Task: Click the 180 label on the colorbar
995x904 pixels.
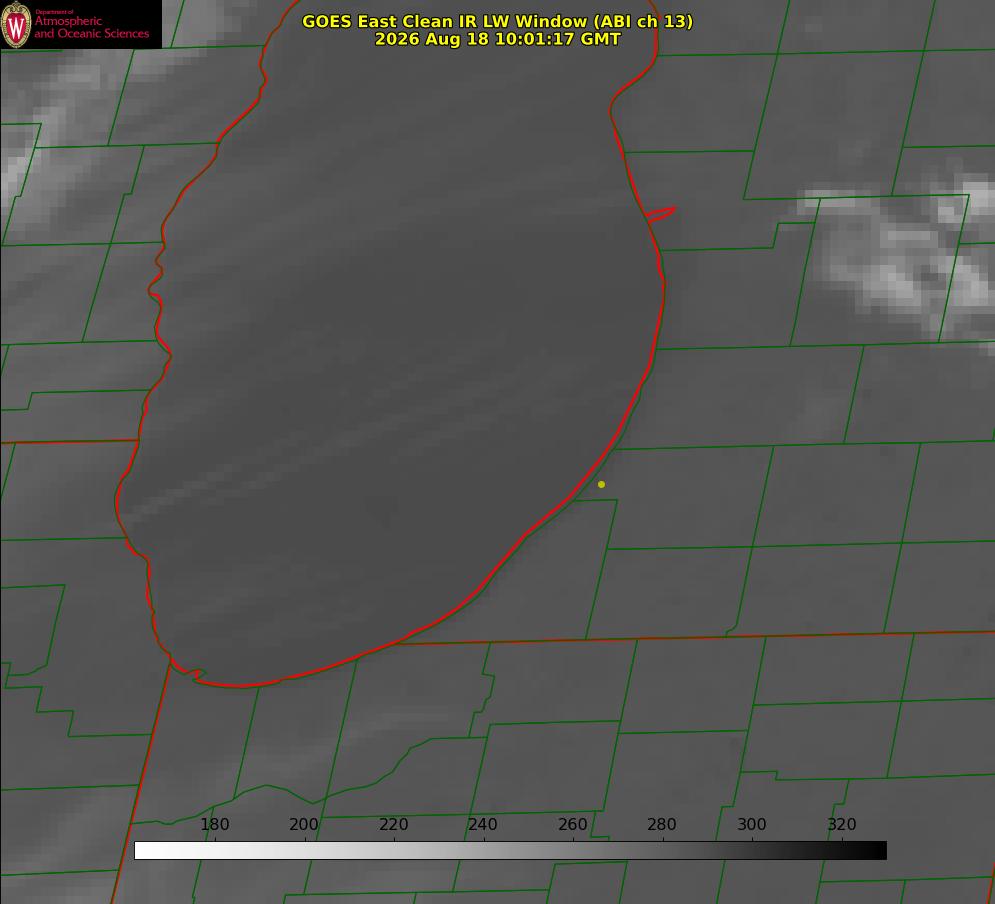Action: (214, 824)
